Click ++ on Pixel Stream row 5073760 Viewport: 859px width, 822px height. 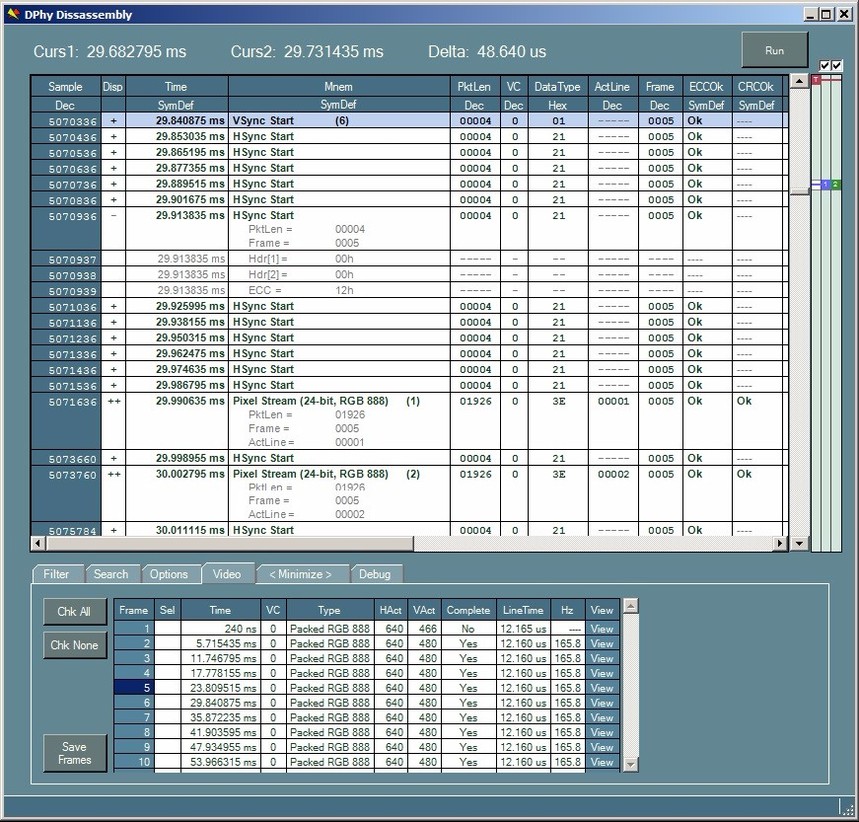(x=113, y=474)
